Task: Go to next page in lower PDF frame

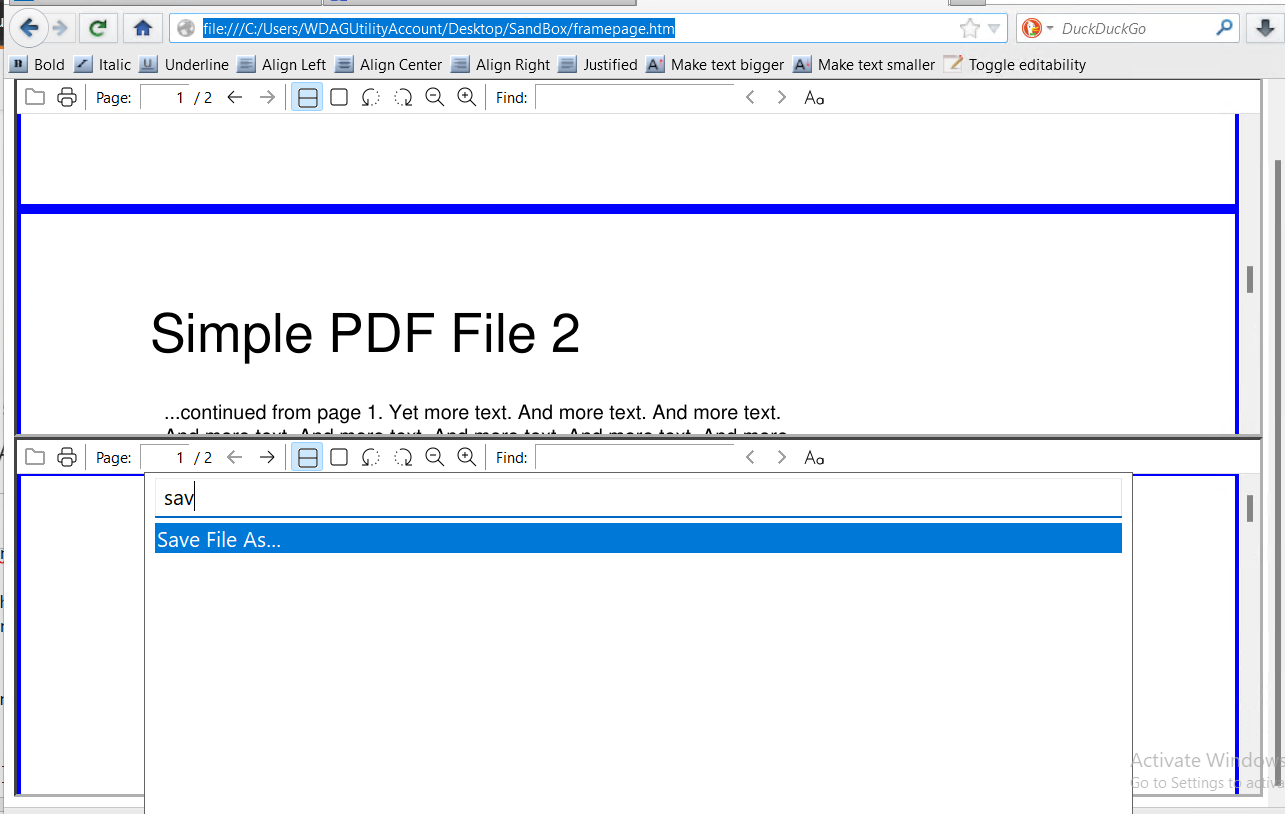Action: [x=267, y=457]
